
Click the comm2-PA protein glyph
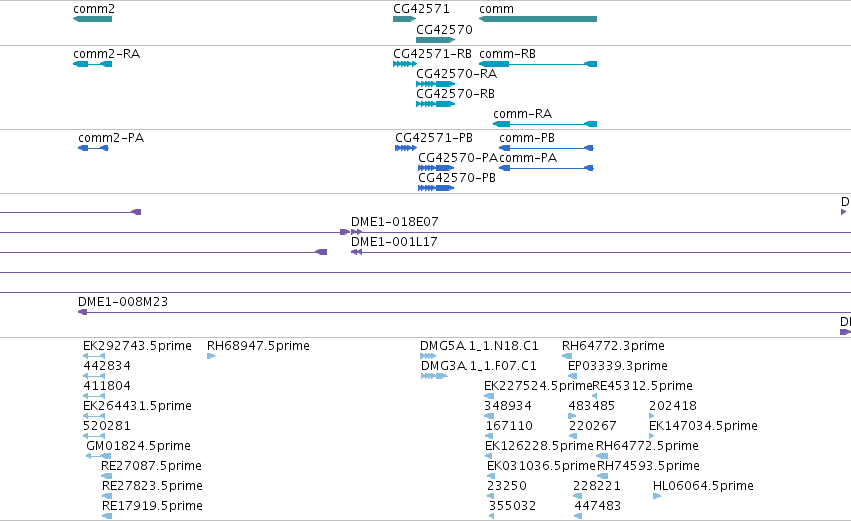point(93,148)
